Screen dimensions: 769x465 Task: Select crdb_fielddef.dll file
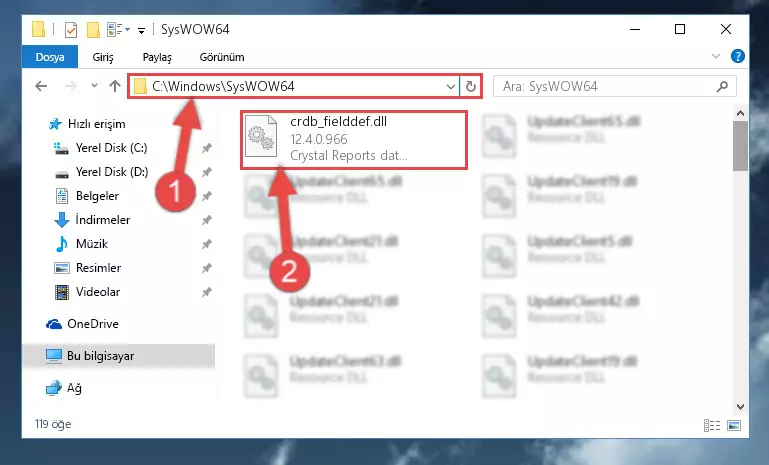pos(353,140)
